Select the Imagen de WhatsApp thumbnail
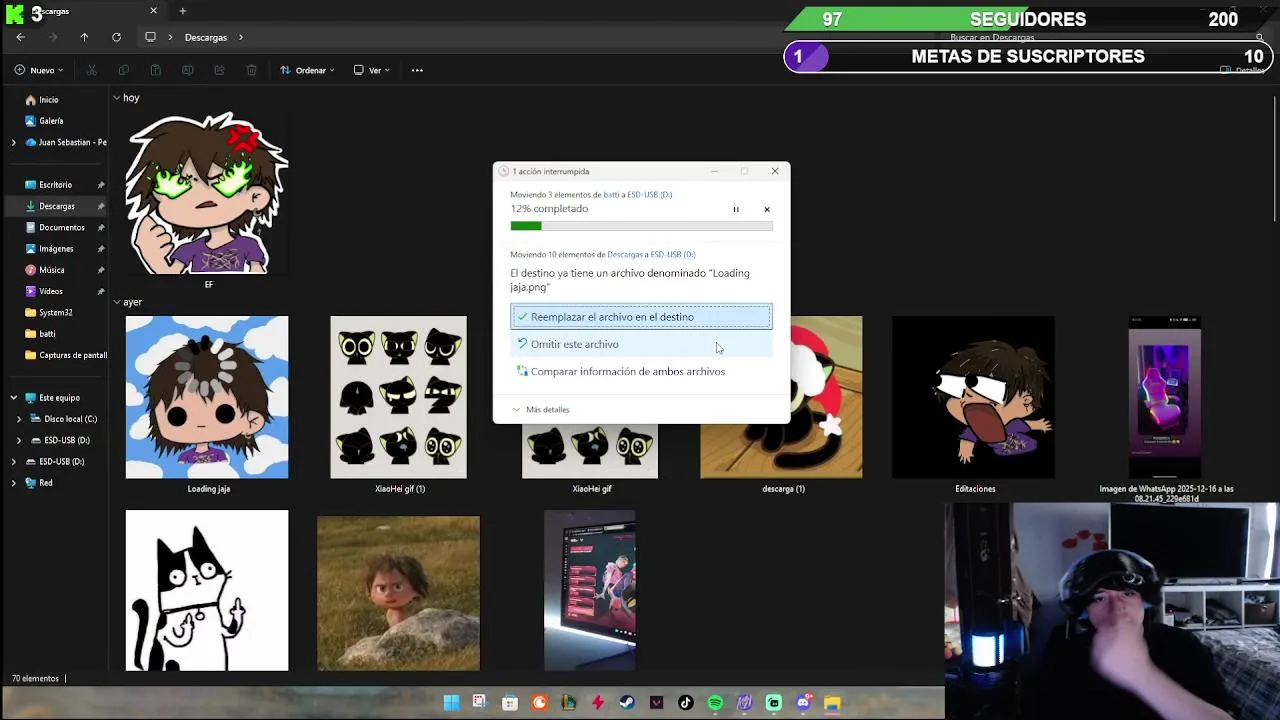This screenshot has width=1280, height=720. click(x=1165, y=397)
